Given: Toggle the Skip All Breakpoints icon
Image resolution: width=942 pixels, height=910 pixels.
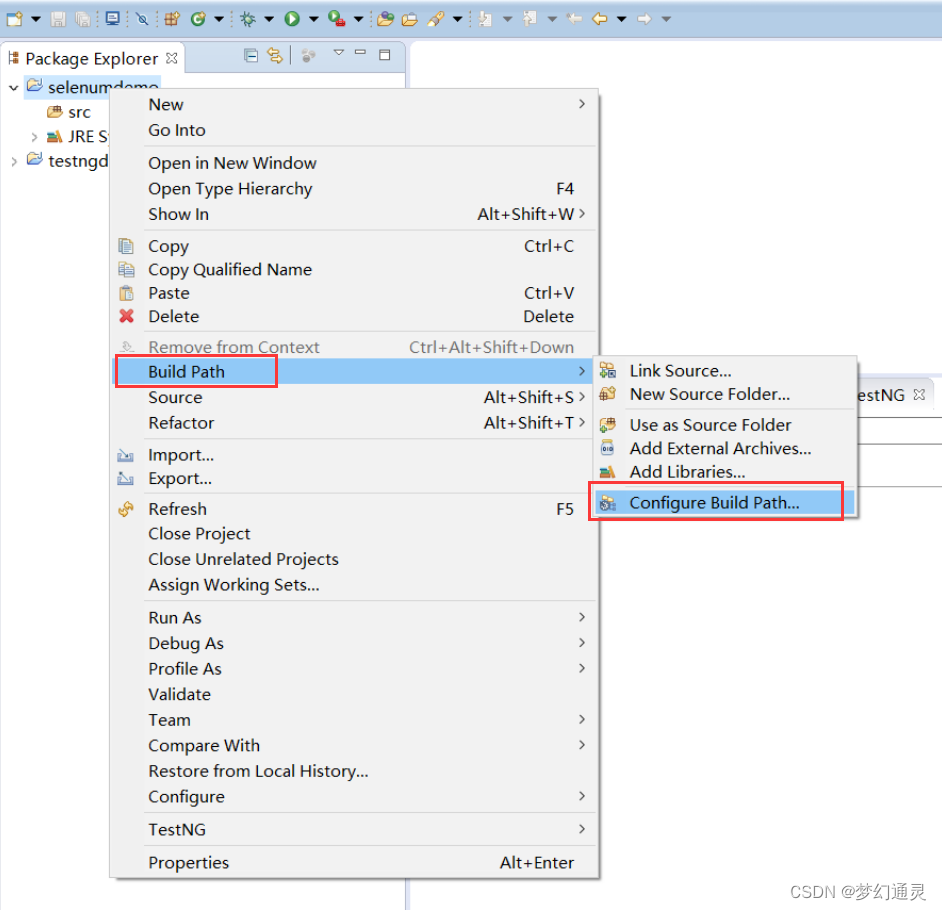Looking at the screenshot, I should click(142, 19).
